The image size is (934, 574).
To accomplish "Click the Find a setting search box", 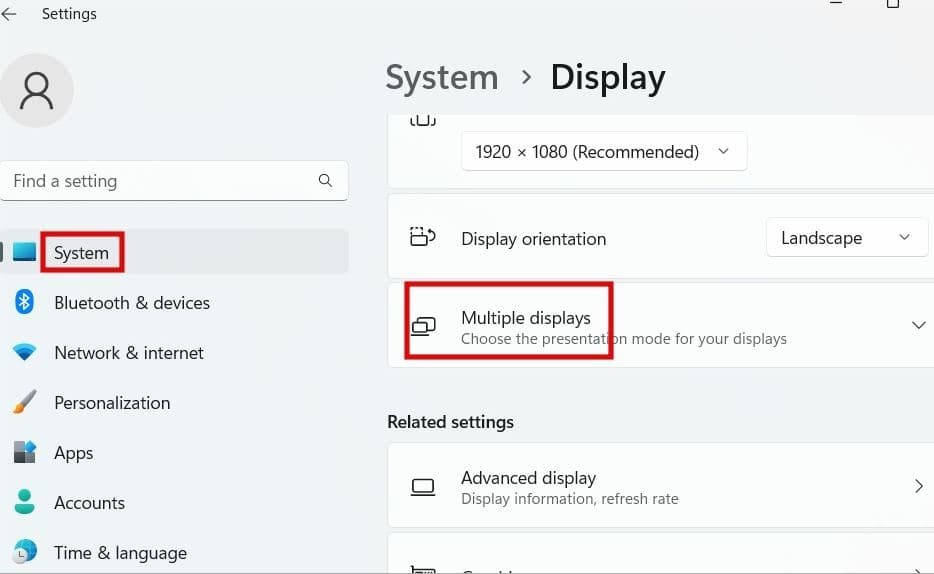I will (174, 180).
